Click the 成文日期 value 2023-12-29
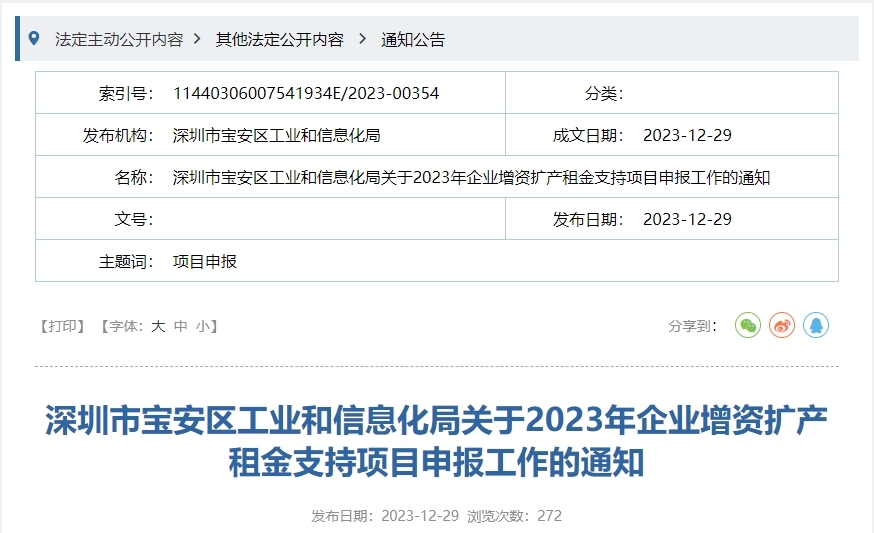 click(687, 135)
